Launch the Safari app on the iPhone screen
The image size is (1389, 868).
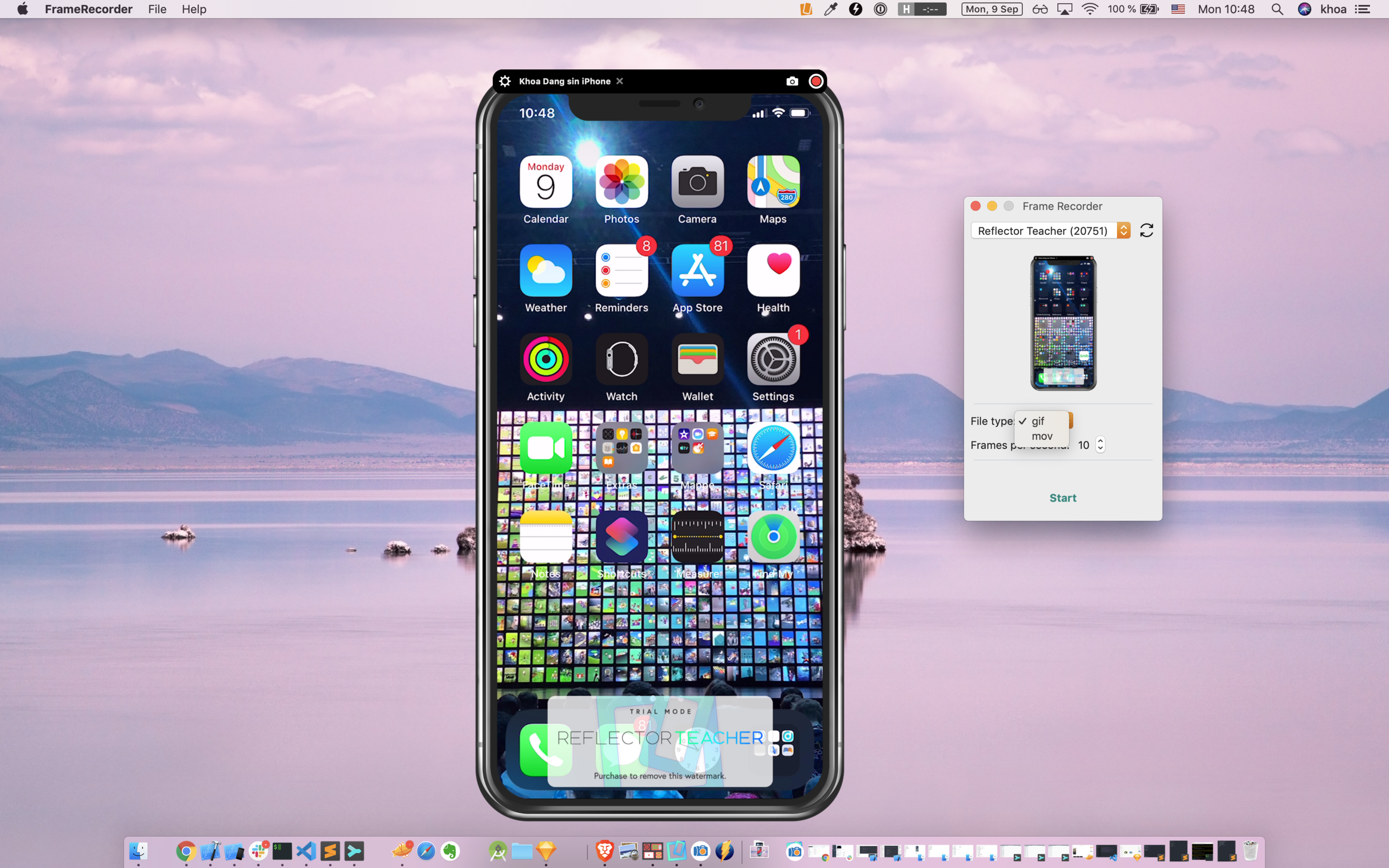(773, 448)
